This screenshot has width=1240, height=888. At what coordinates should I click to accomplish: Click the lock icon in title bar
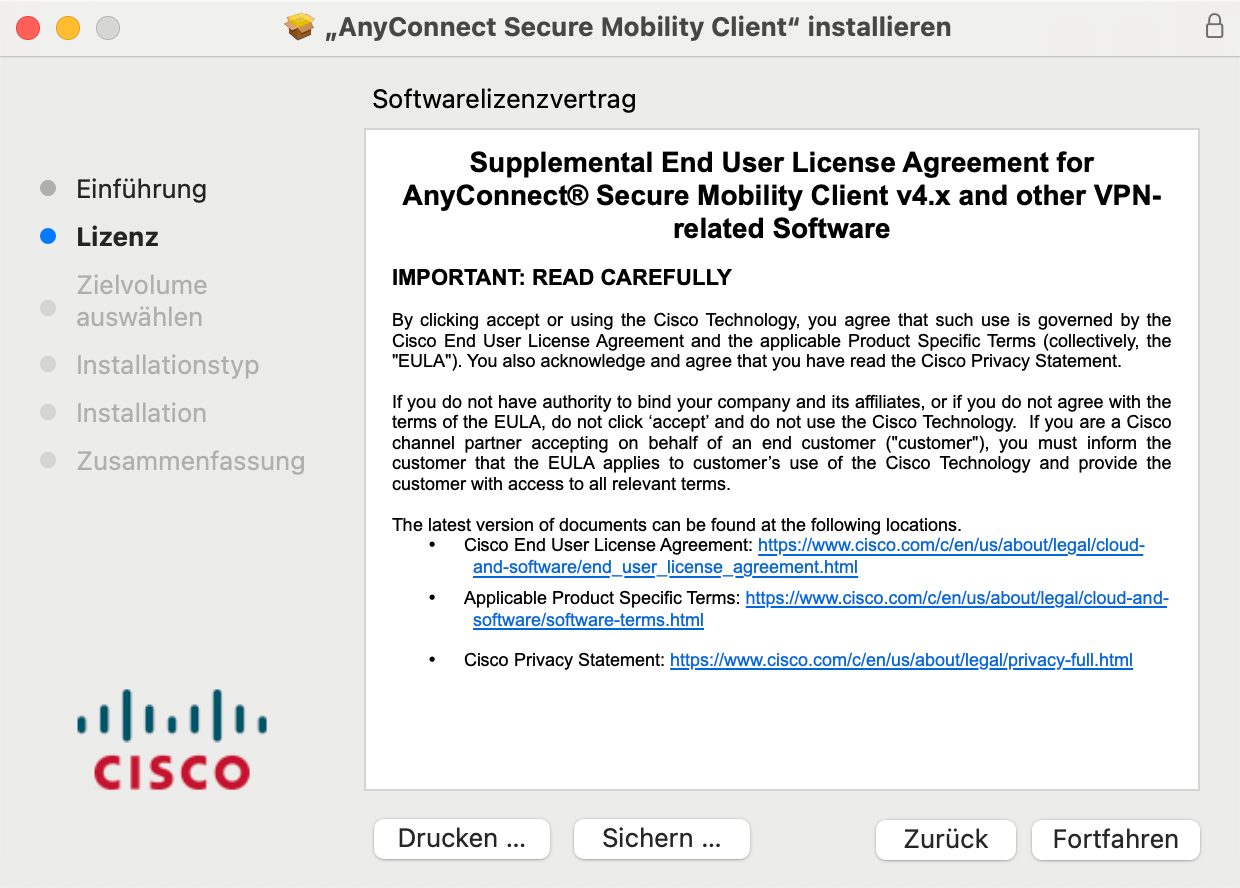click(1214, 27)
